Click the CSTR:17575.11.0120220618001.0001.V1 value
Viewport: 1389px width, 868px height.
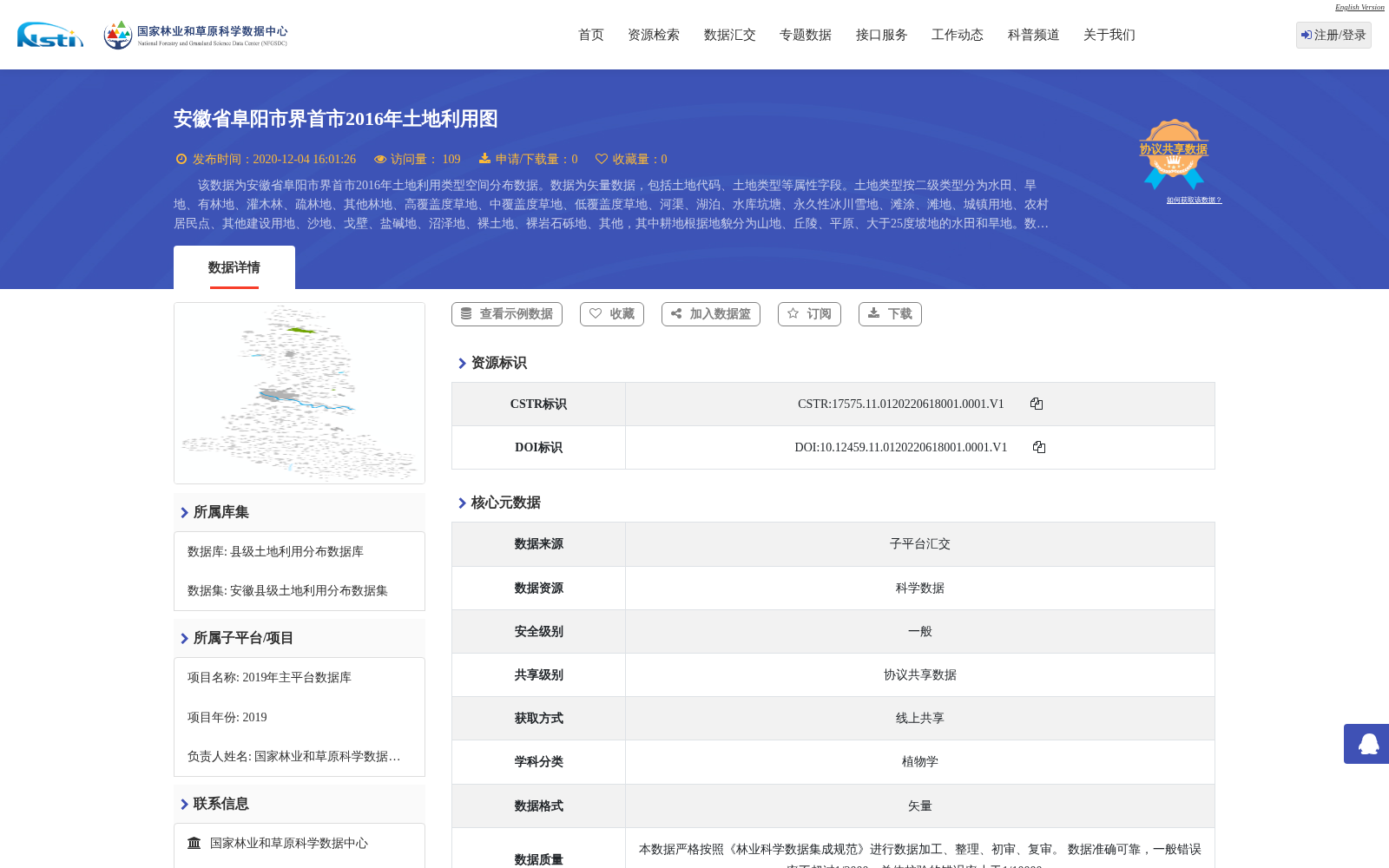pyautogui.click(x=900, y=404)
